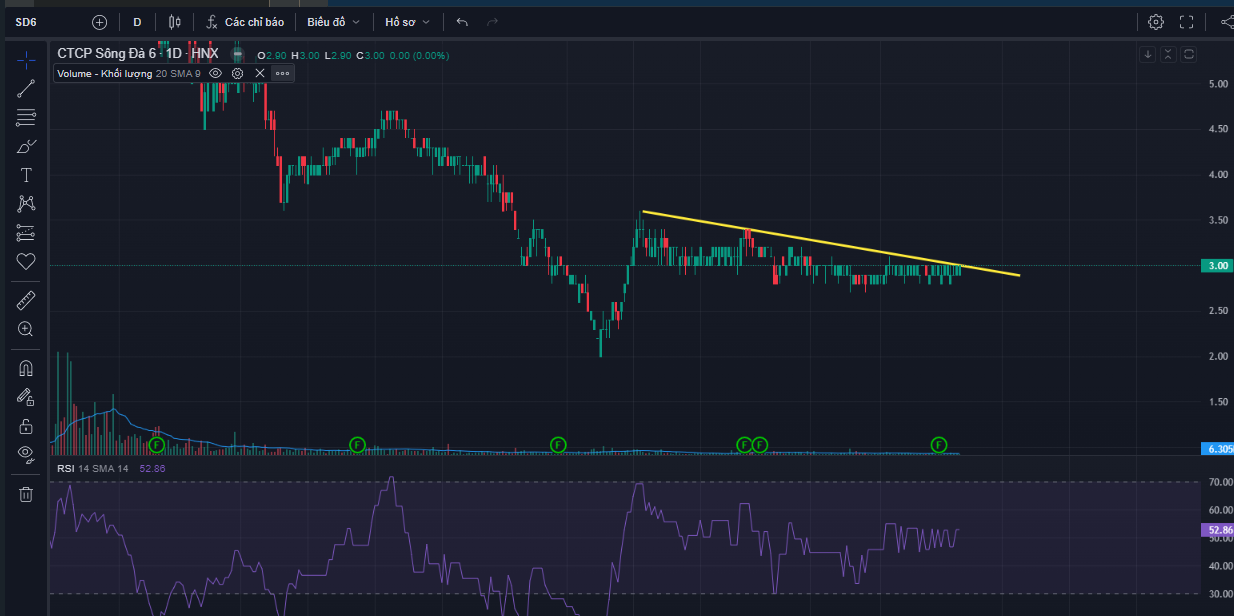The image size is (1234, 616).
Task: Select the trend line drawing tool
Action: point(26,88)
